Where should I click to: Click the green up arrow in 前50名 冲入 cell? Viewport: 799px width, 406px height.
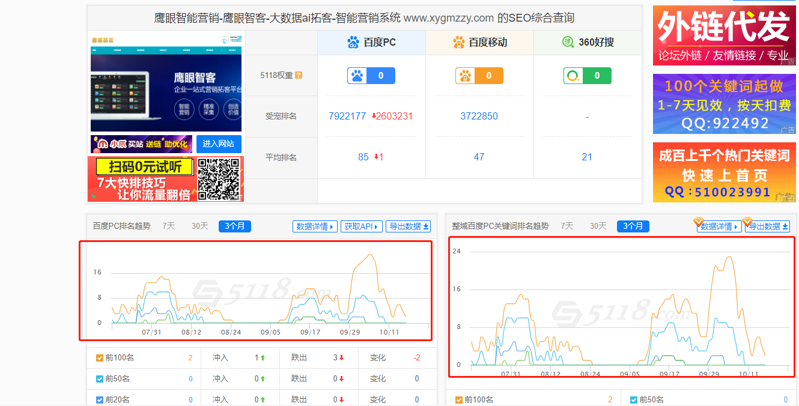(263, 379)
